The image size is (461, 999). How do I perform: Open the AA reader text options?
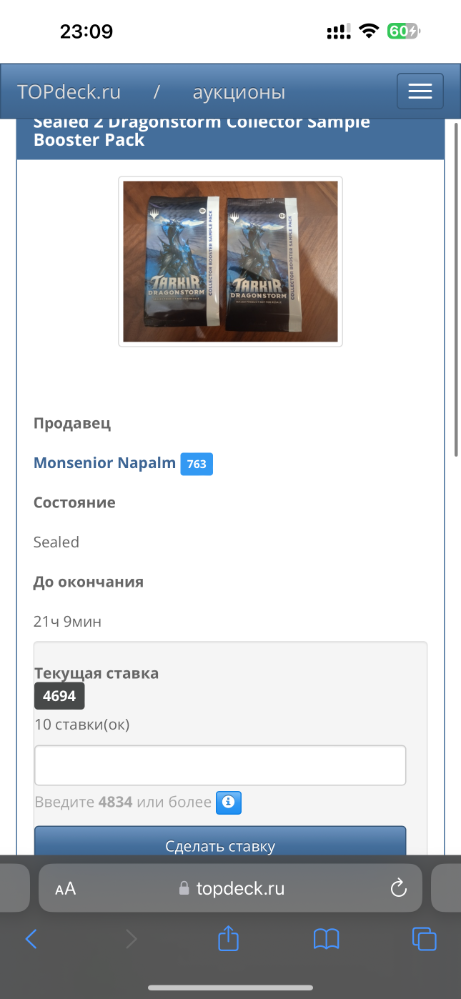[66, 889]
